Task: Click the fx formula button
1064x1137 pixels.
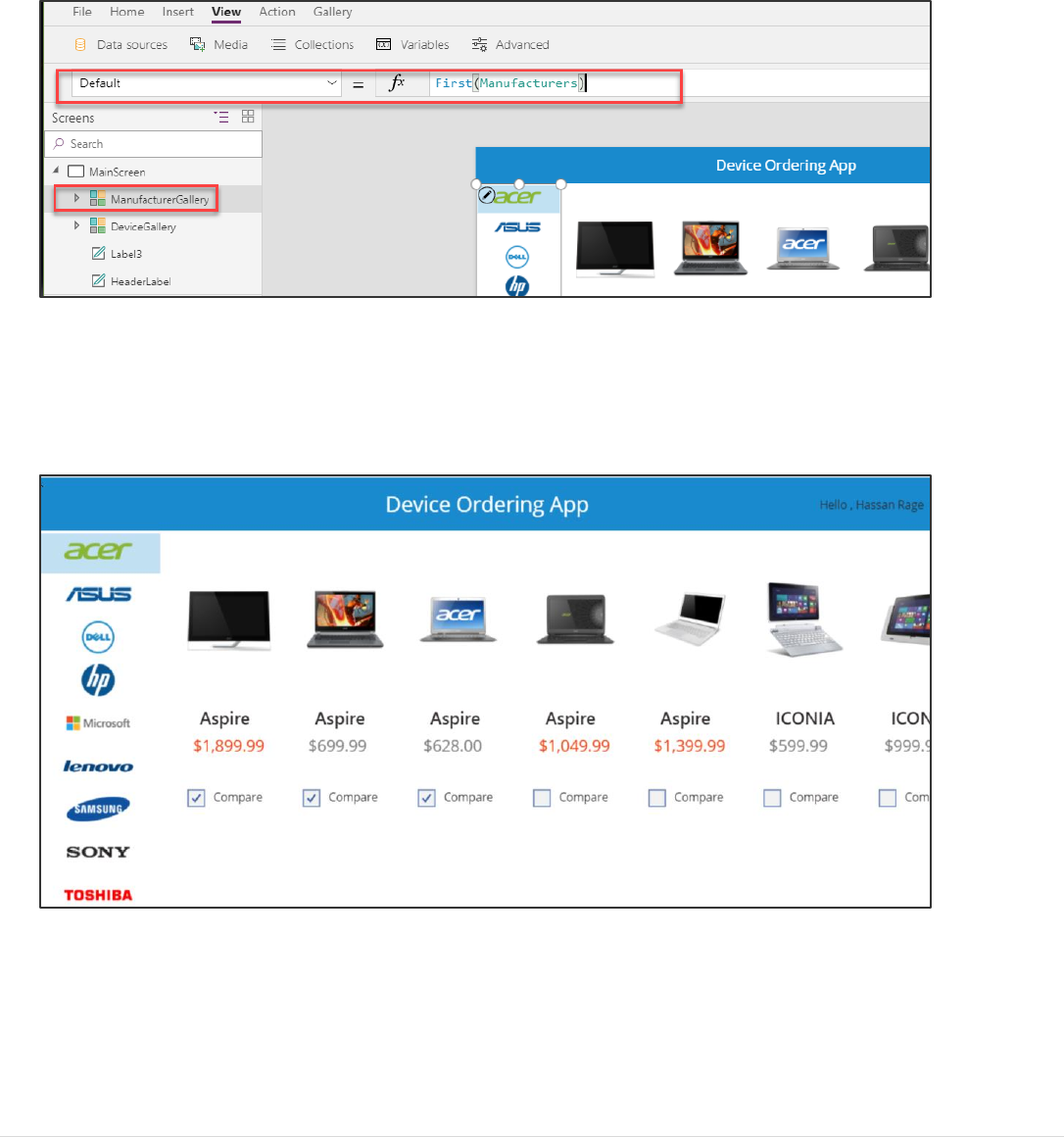Action: coord(397,83)
